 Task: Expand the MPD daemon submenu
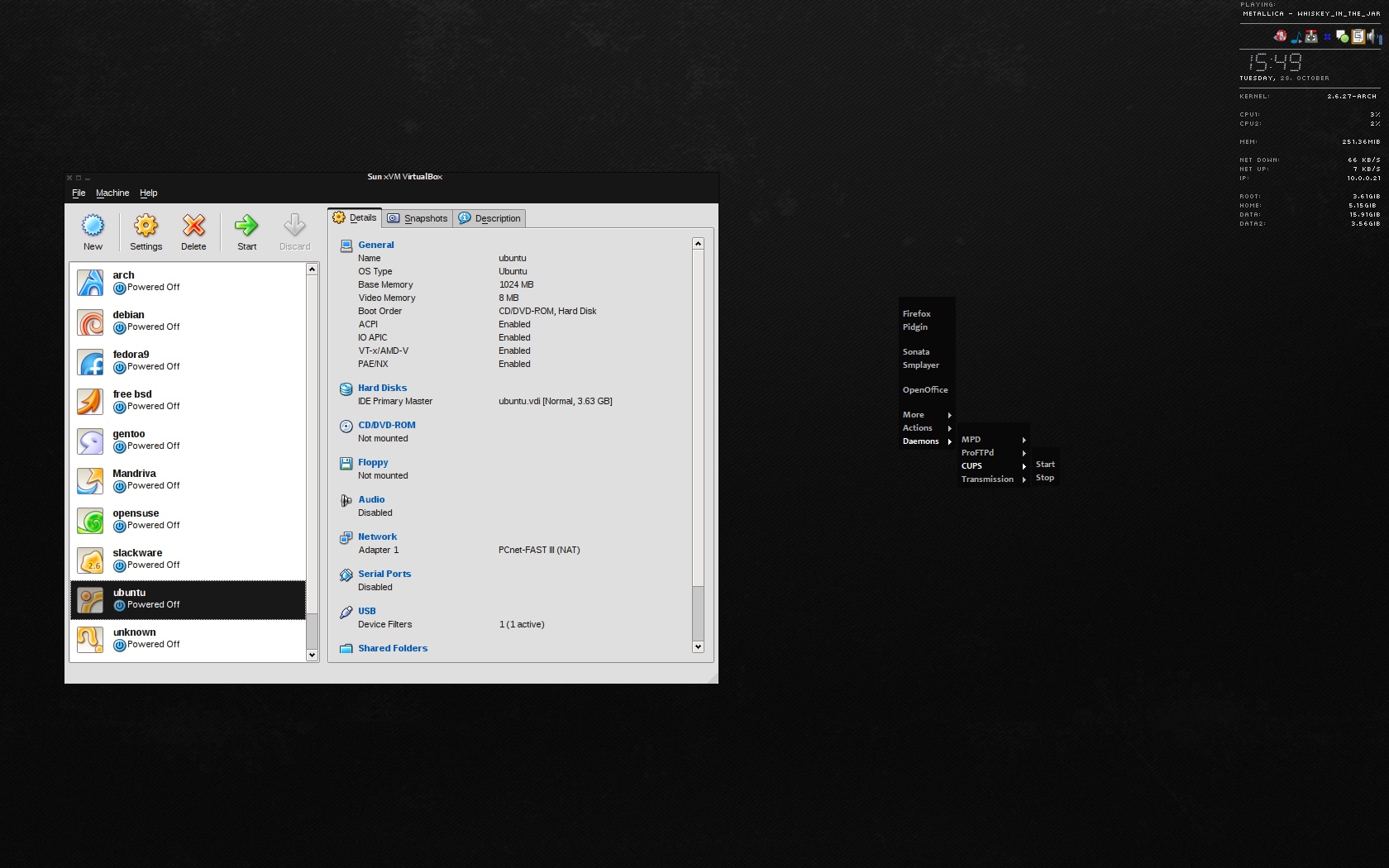coord(993,440)
